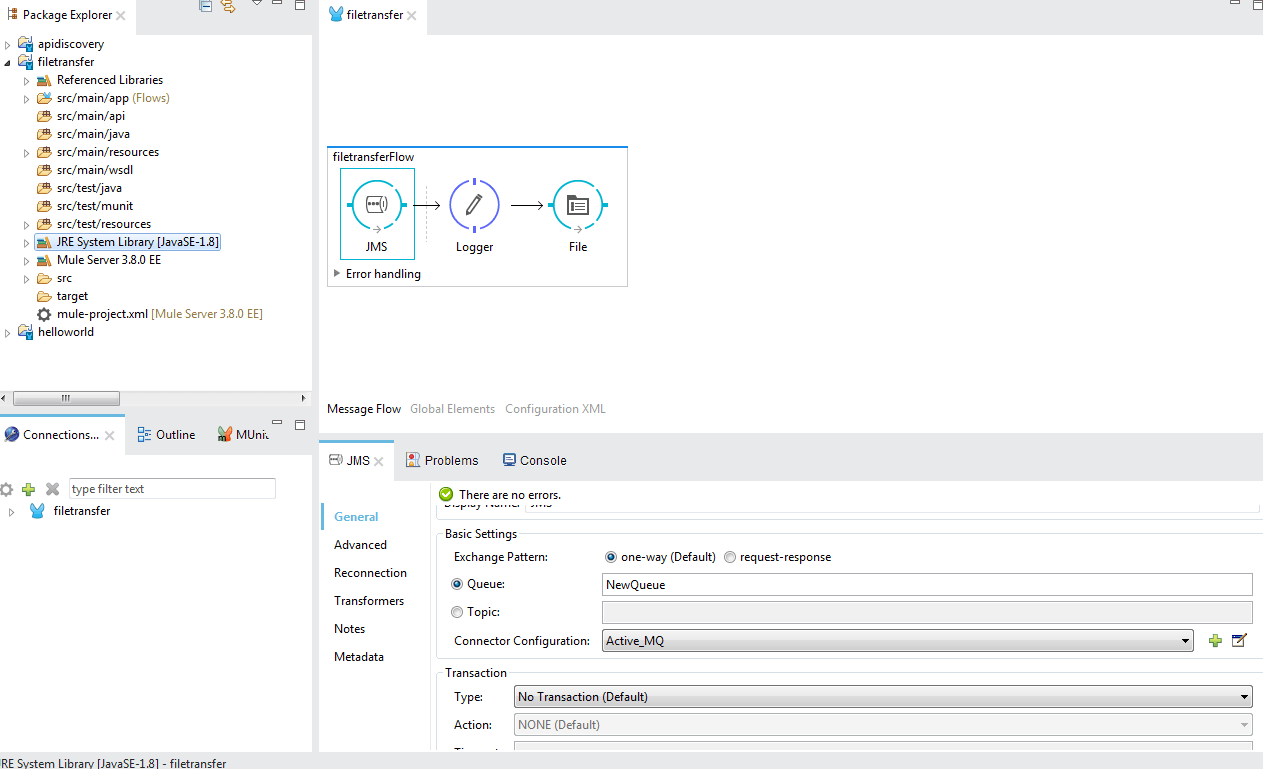Toggle Link with Editor in Package Explorer
This screenshot has height=769, width=1263.
coord(227,6)
